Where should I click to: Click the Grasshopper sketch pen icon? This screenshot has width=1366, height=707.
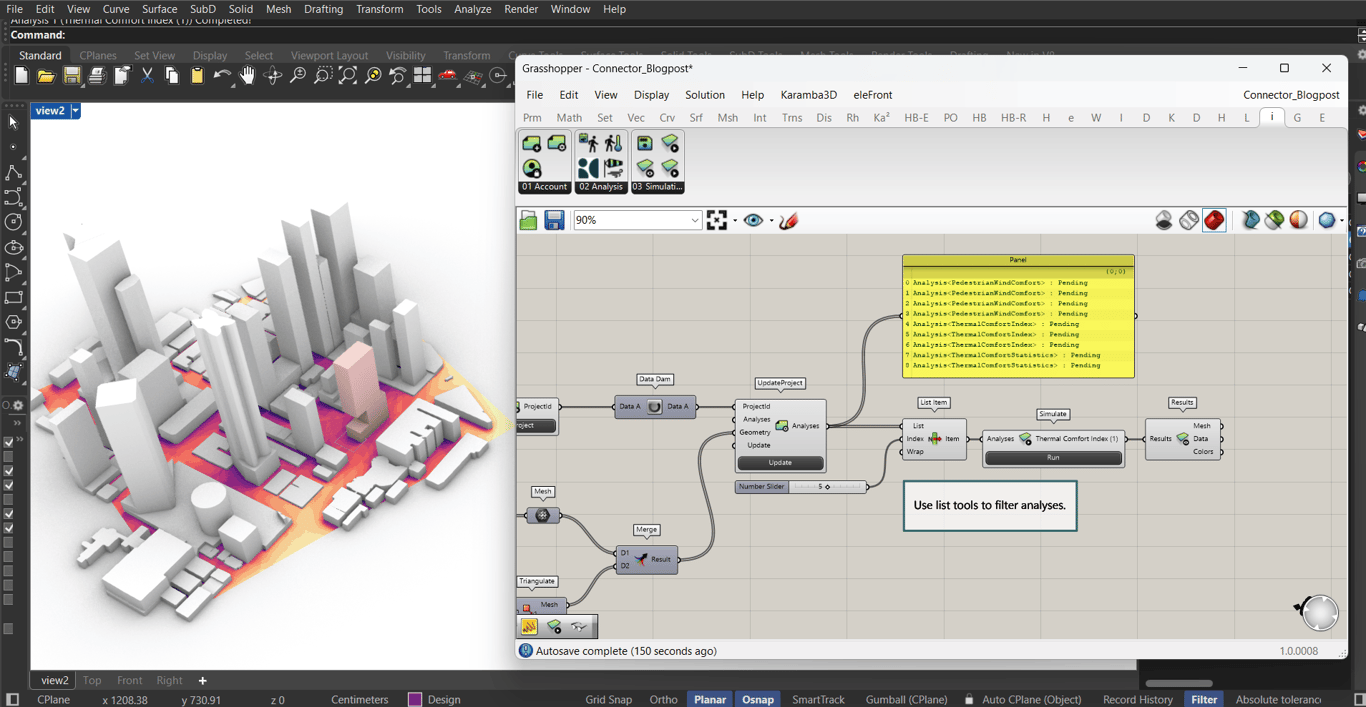pos(789,220)
